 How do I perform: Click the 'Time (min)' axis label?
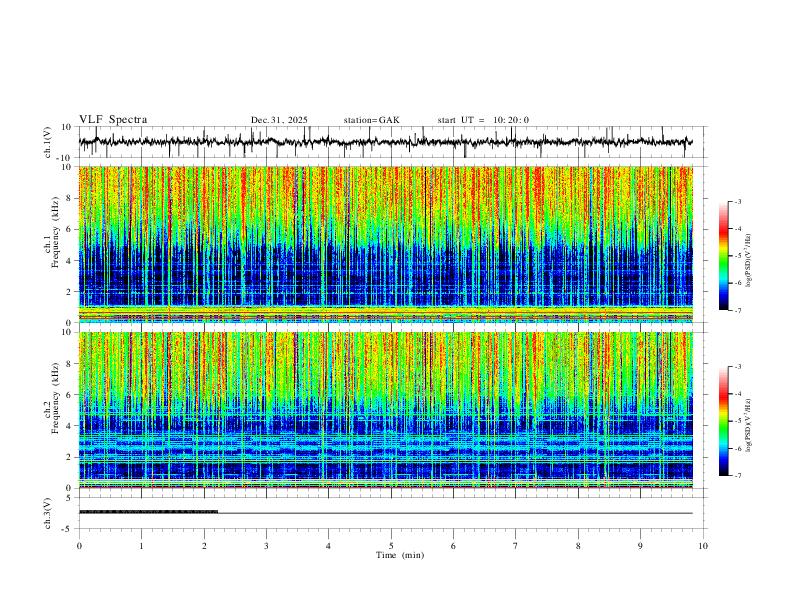coord(400,555)
